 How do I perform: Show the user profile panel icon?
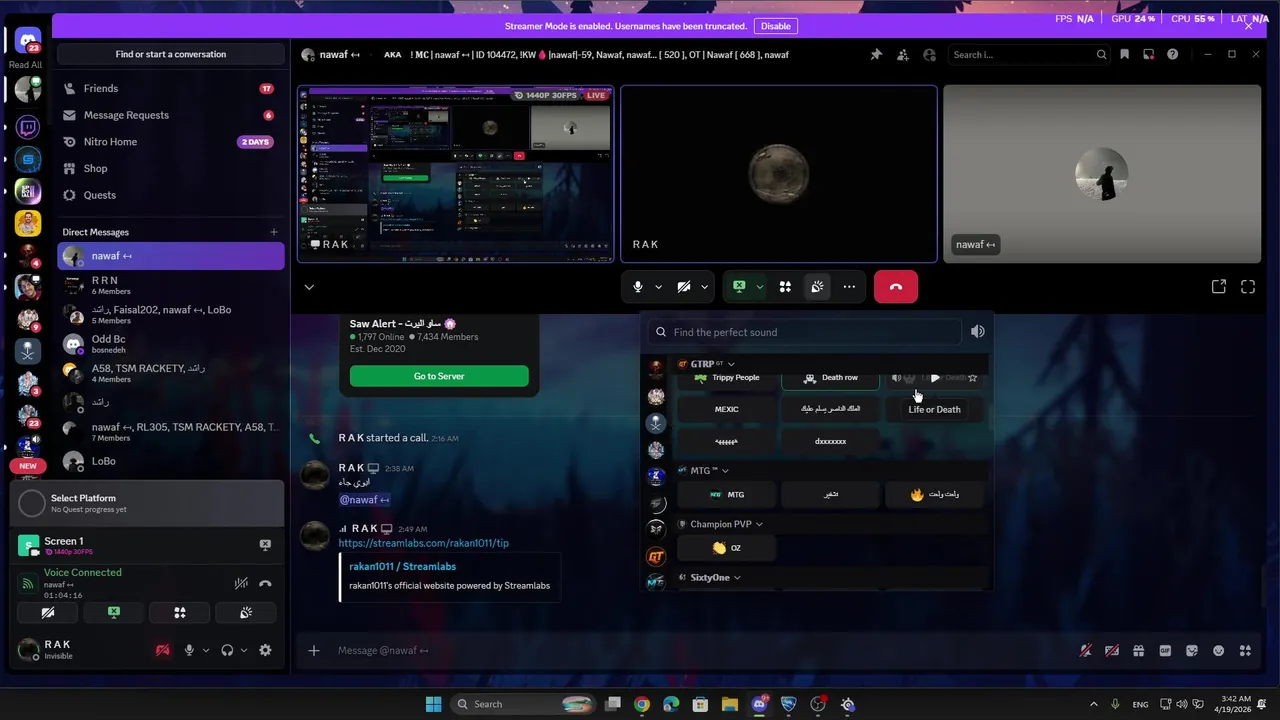[930, 55]
